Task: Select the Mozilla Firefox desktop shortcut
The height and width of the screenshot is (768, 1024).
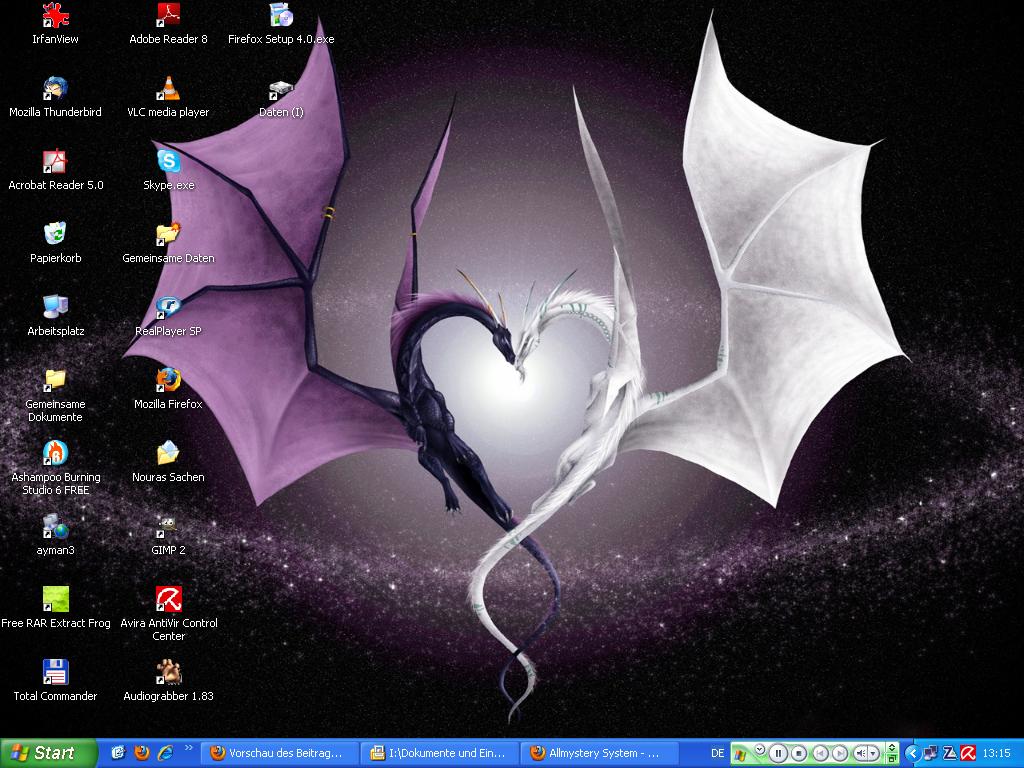Action: (168, 390)
